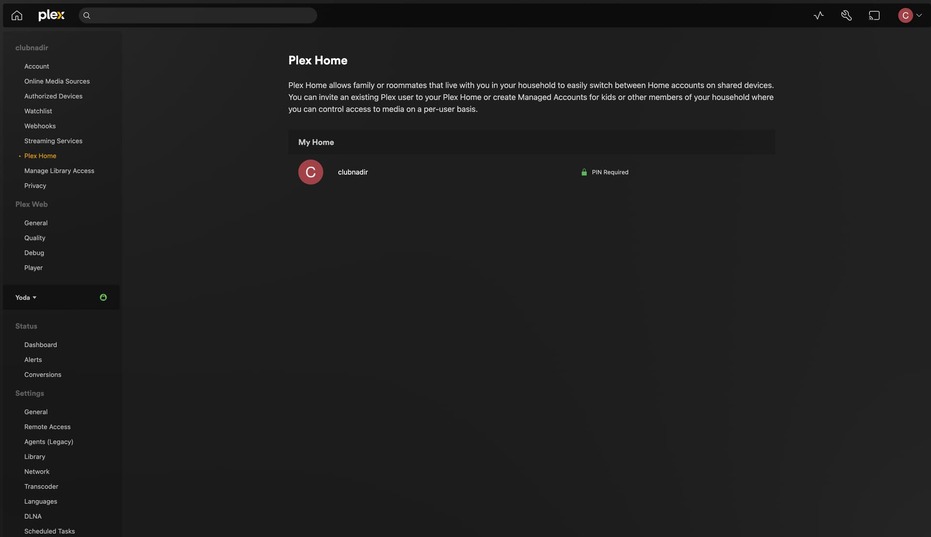
Task: Open Debug settings
Action: point(34,252)
